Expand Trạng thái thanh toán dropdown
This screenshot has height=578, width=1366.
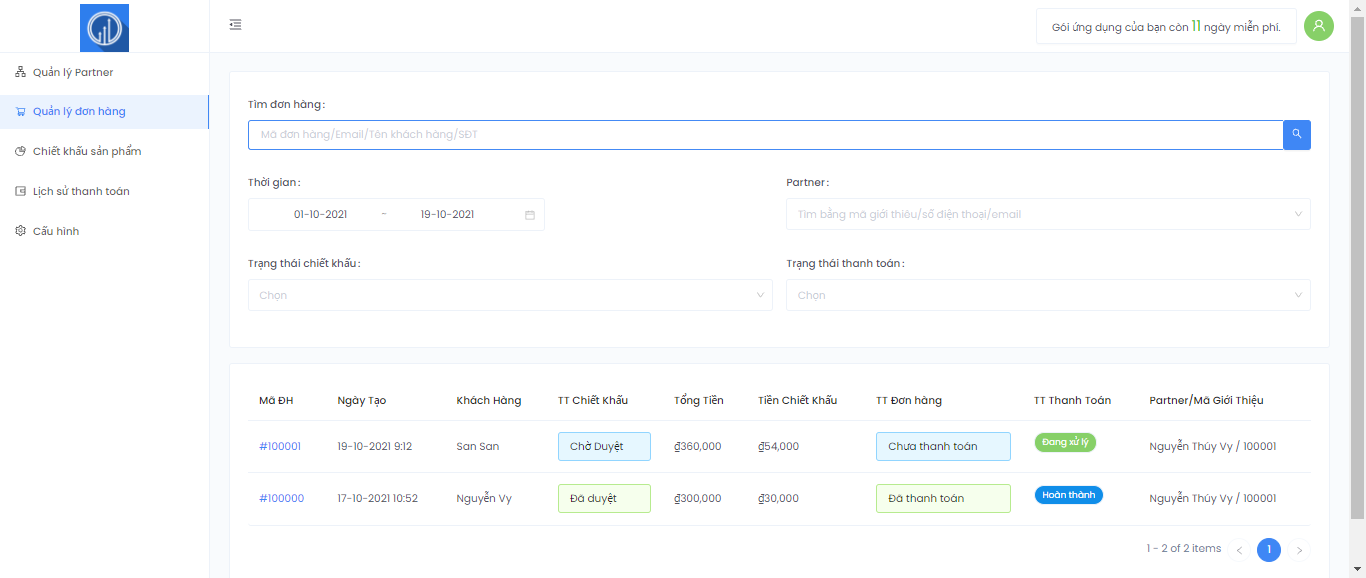click(x=1047, y=295)
